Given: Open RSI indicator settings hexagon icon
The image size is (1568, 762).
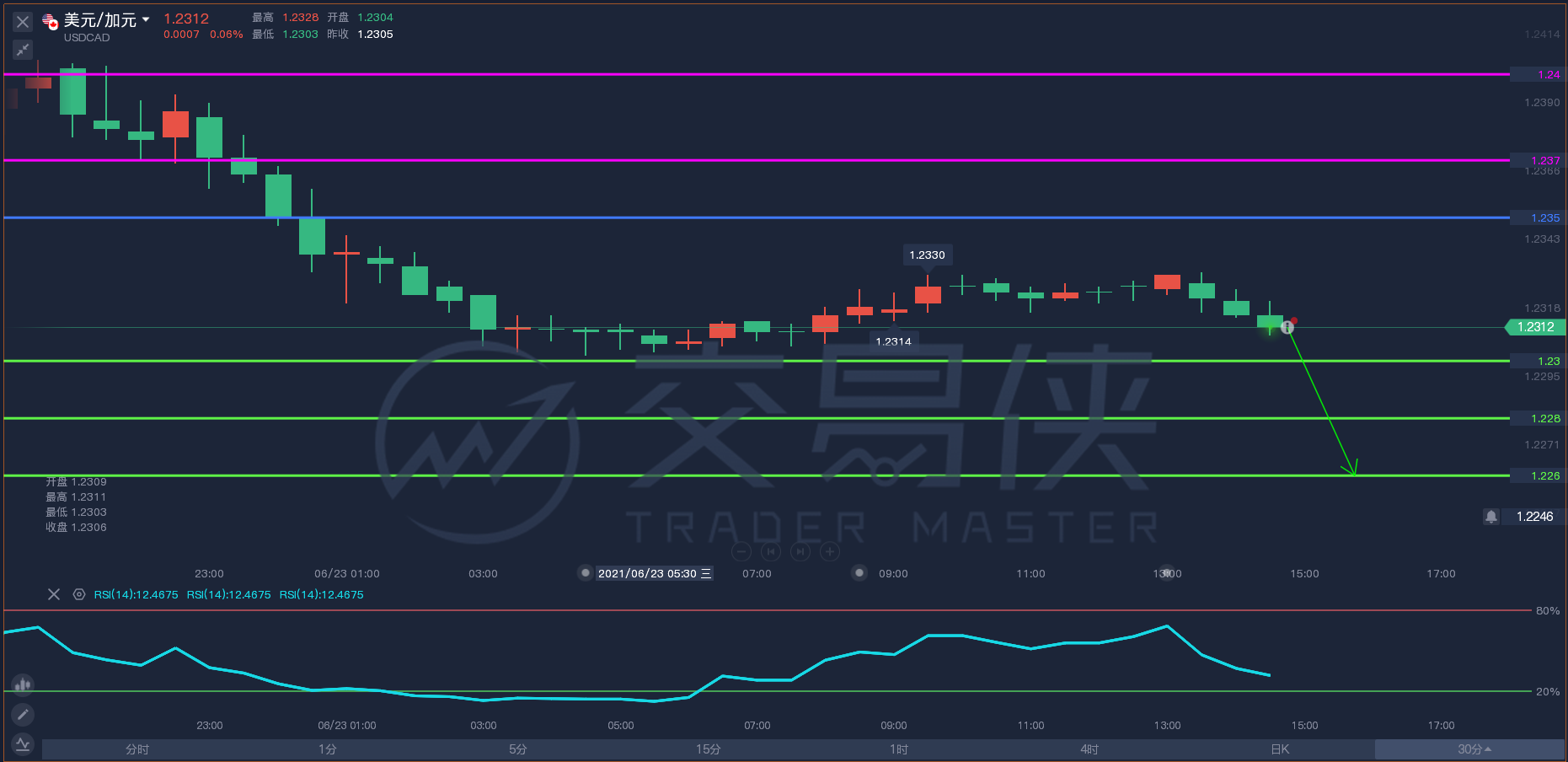Looking at the screenshot, I should [79, 594].
